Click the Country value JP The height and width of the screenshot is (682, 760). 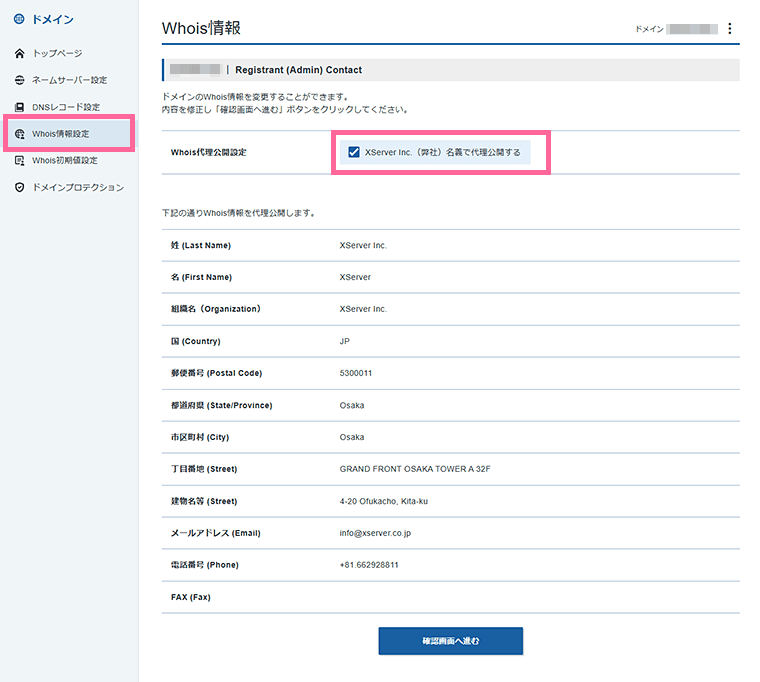tap(345, 341)
